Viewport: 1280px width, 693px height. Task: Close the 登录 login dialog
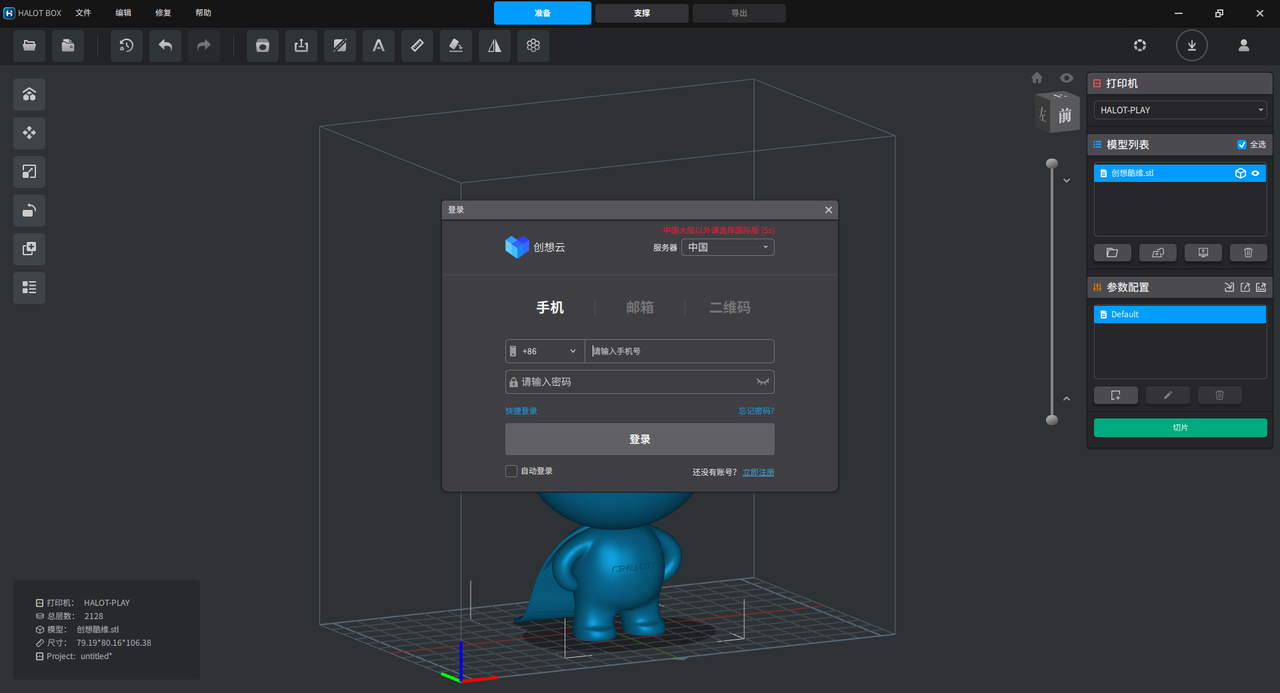tap(828, 210)
